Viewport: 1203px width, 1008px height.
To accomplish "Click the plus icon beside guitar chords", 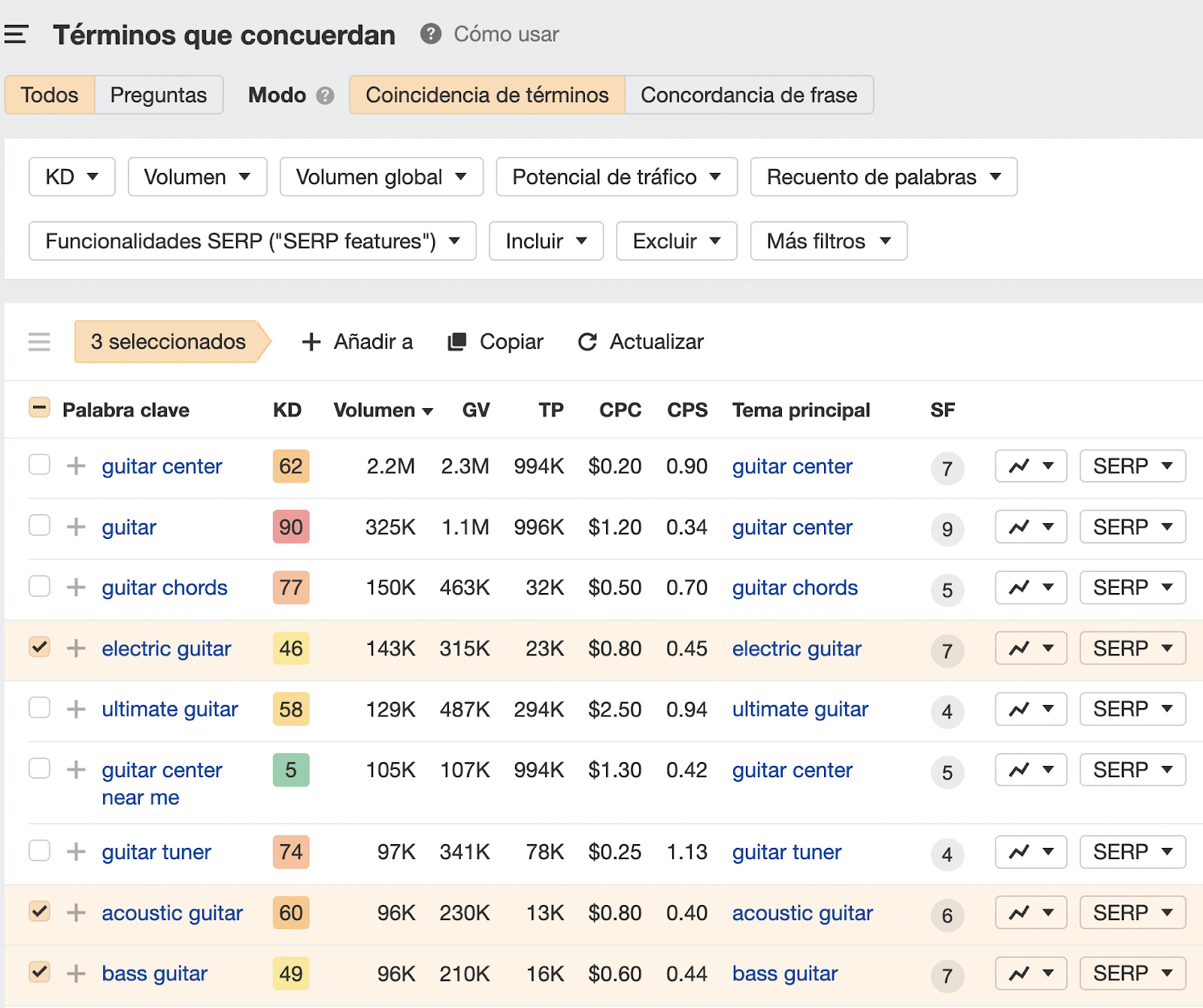I will tap(76, 587).
